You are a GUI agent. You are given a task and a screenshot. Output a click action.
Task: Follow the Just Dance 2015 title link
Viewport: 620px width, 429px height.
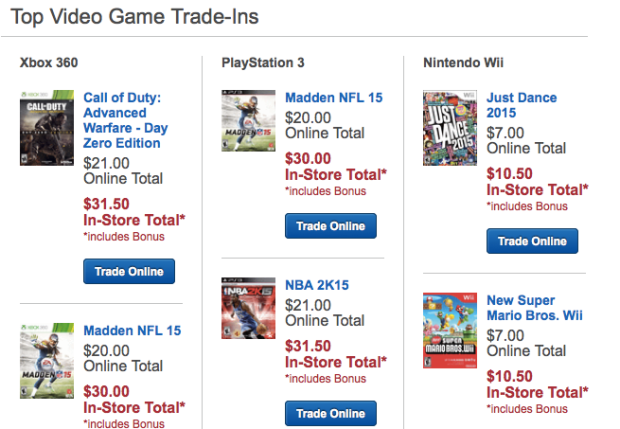coord(522,105)
